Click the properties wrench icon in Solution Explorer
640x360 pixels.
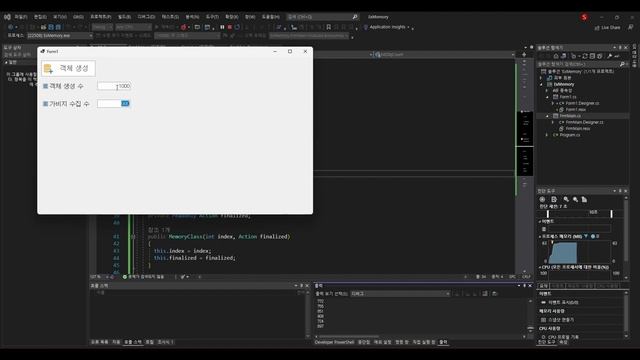point(609,56)
